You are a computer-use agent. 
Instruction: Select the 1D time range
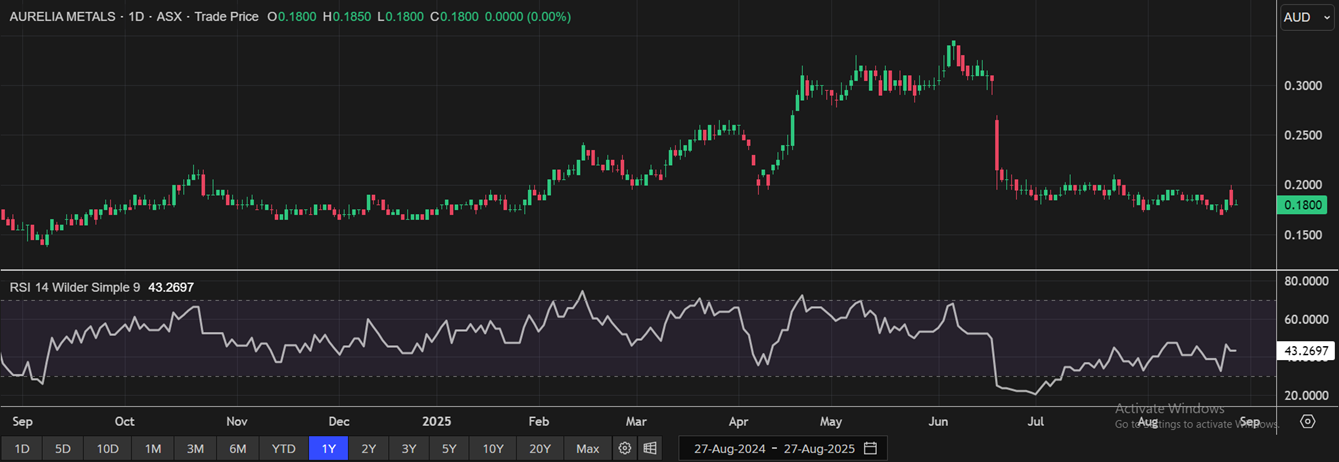tap(21, 448)
